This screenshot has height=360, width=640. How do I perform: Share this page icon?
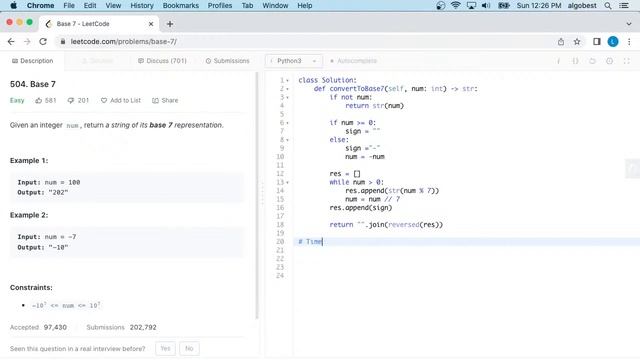[x=561, y=42]
